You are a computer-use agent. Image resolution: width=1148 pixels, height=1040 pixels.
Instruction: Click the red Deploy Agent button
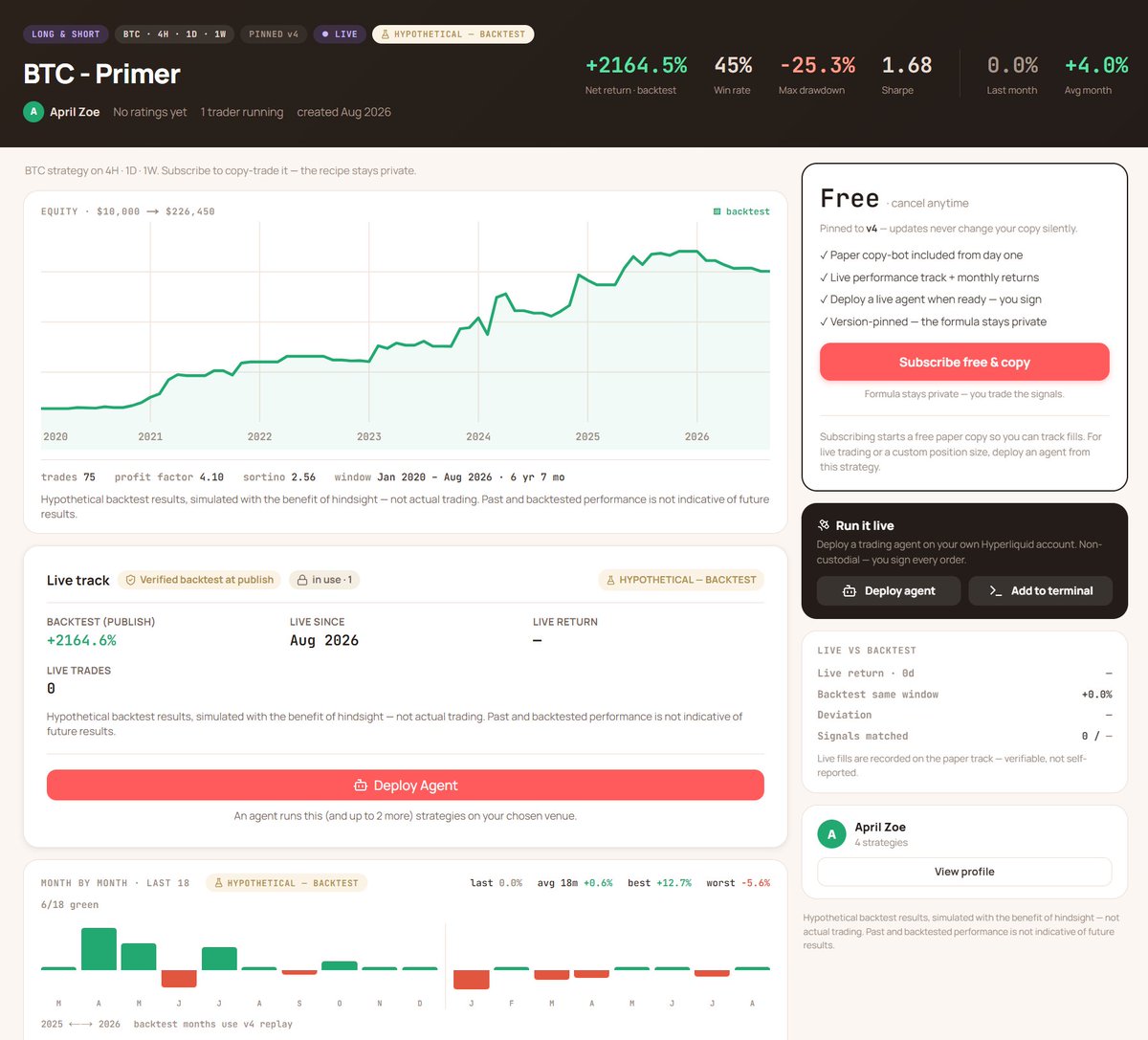pos(406,786)
